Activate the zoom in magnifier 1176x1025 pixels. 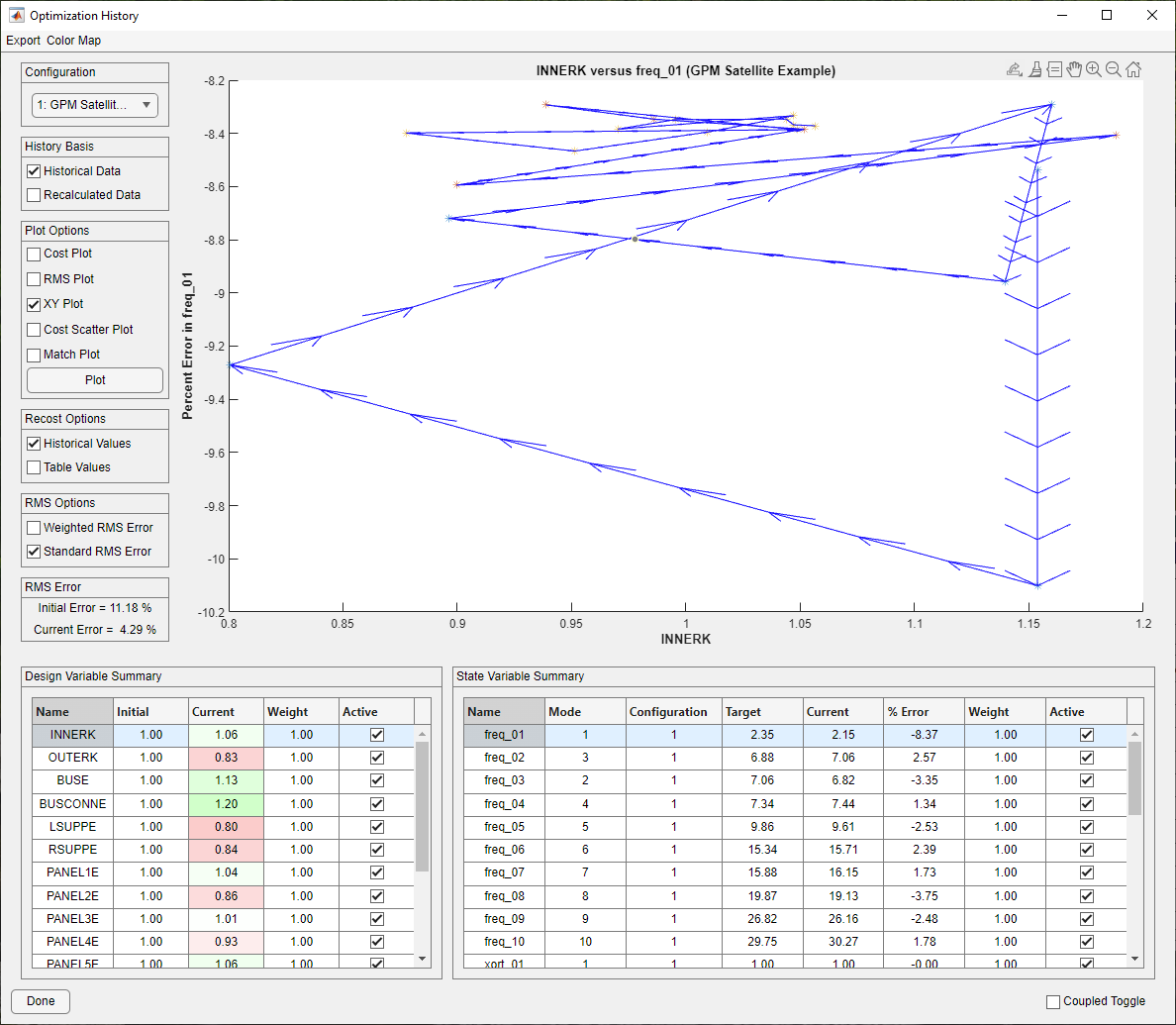(1094, 69)
